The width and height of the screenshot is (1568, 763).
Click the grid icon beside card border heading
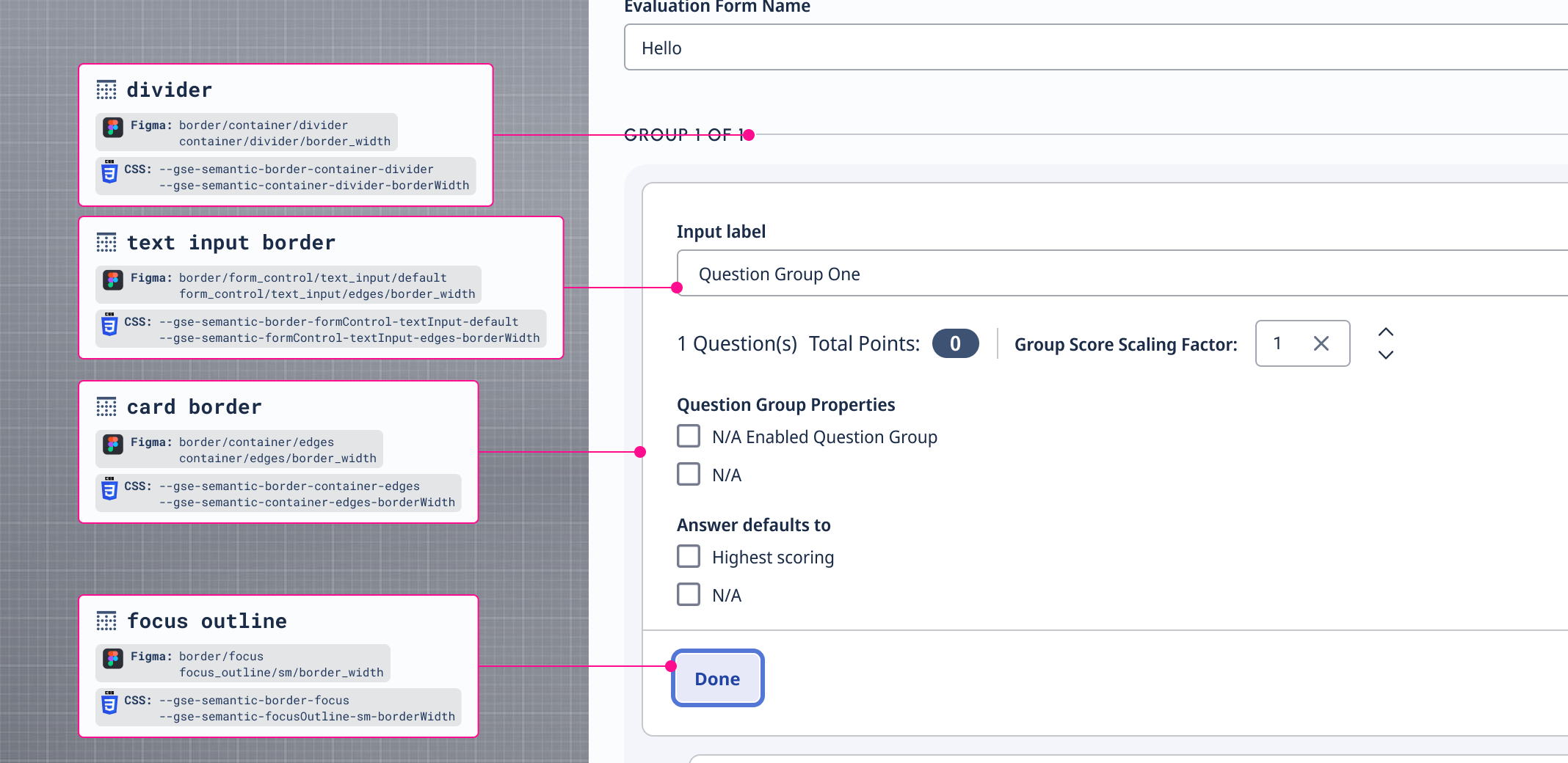click(x=106, y=407)
